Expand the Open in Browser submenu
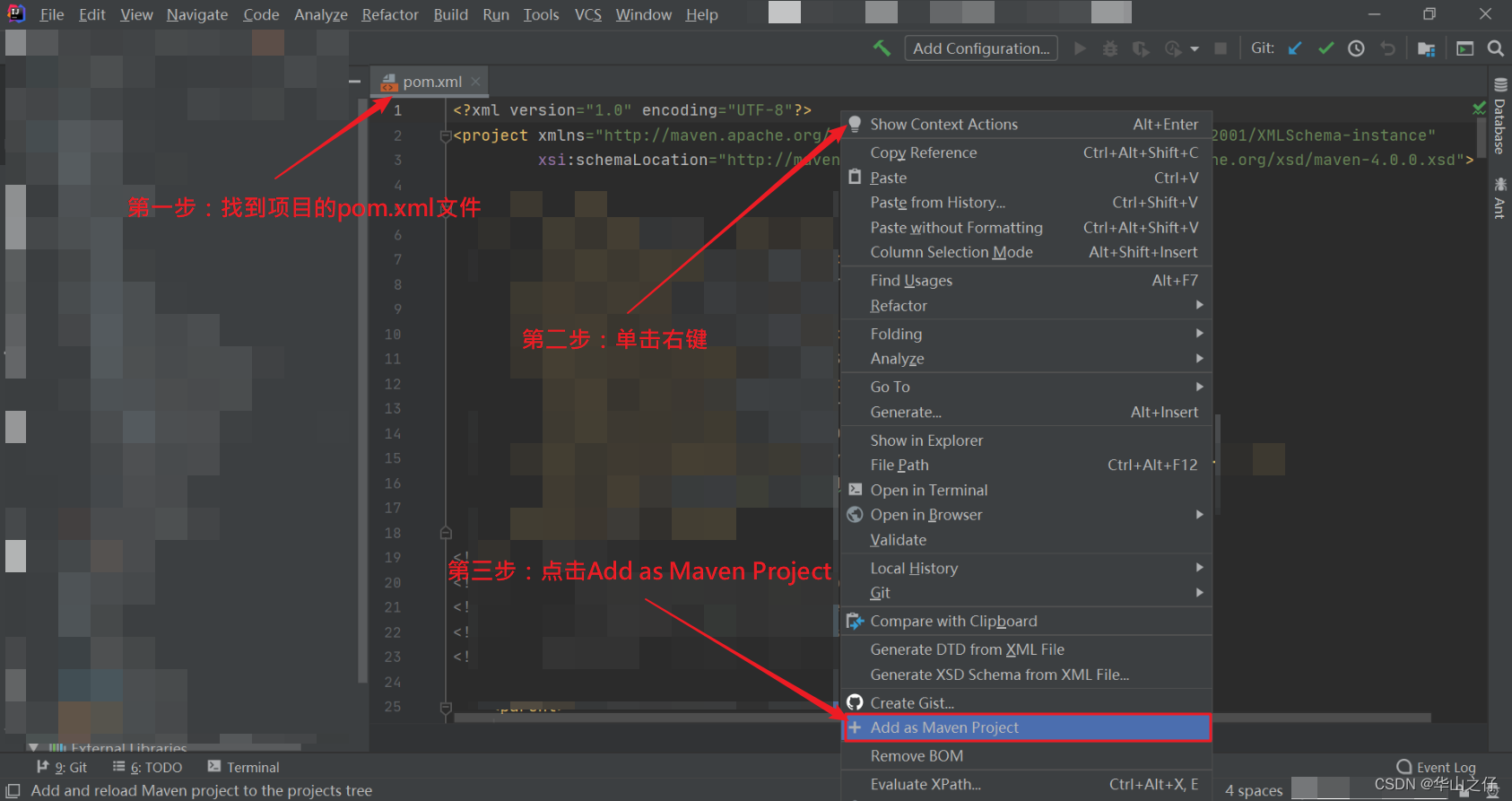This screenshot has width=1512, height=801. tap(1026, 515)
